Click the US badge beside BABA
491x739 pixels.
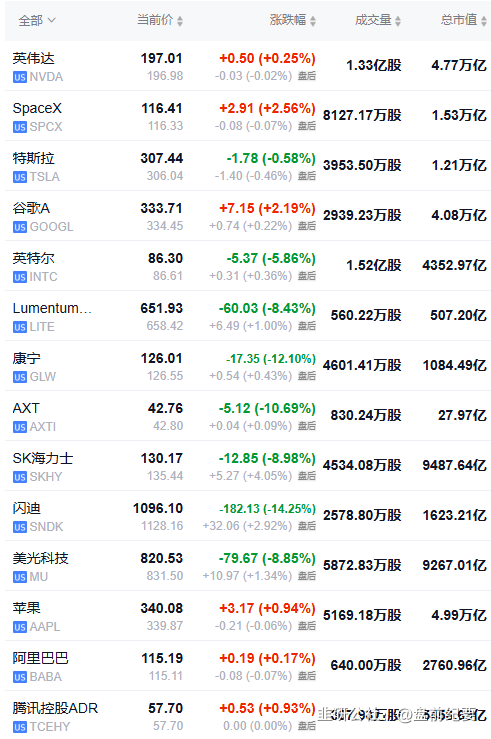pyautogui.click(x=20, y=677)
